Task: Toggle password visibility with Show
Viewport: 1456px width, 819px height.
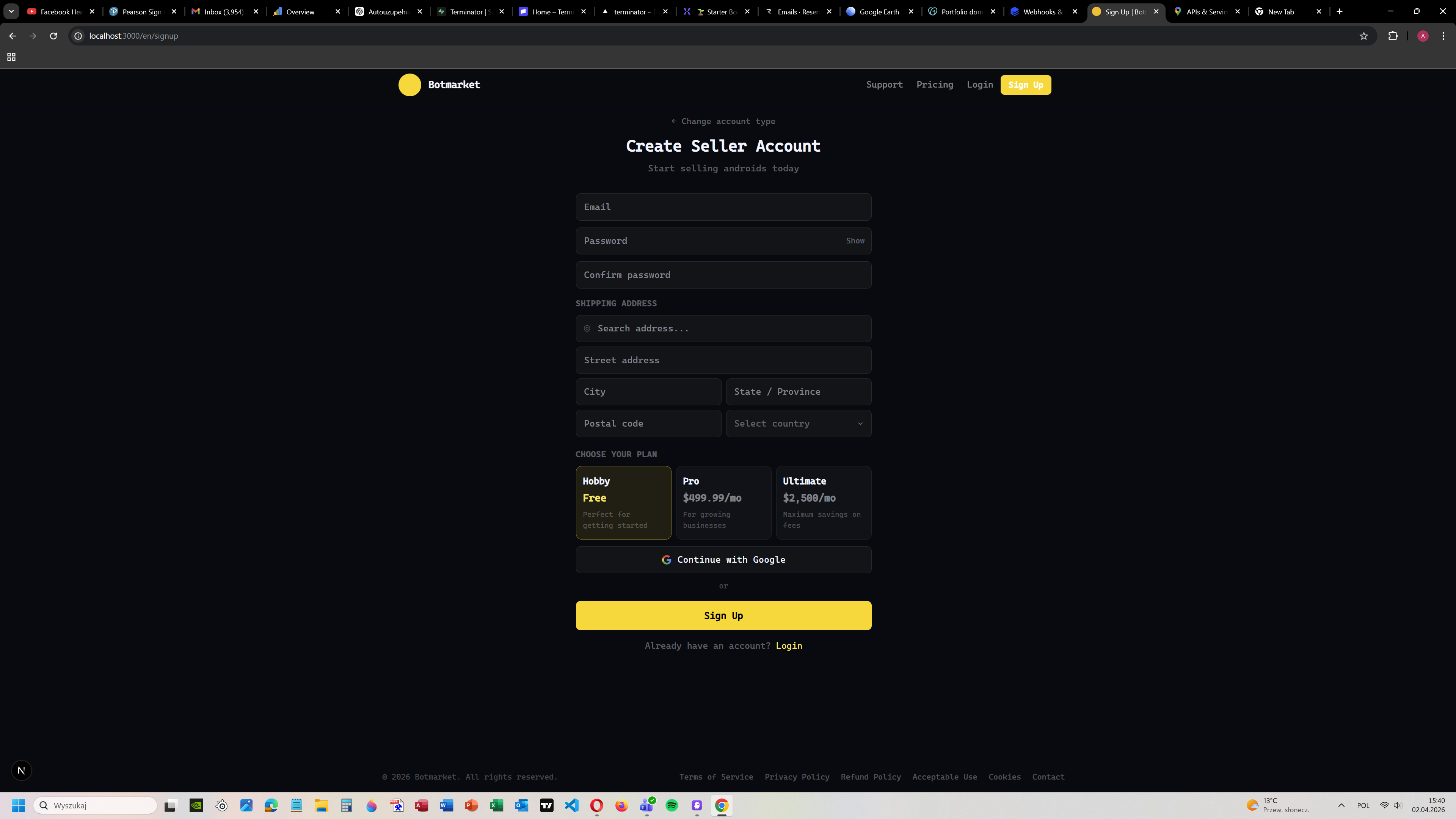Action: click(x=855, y=241)
